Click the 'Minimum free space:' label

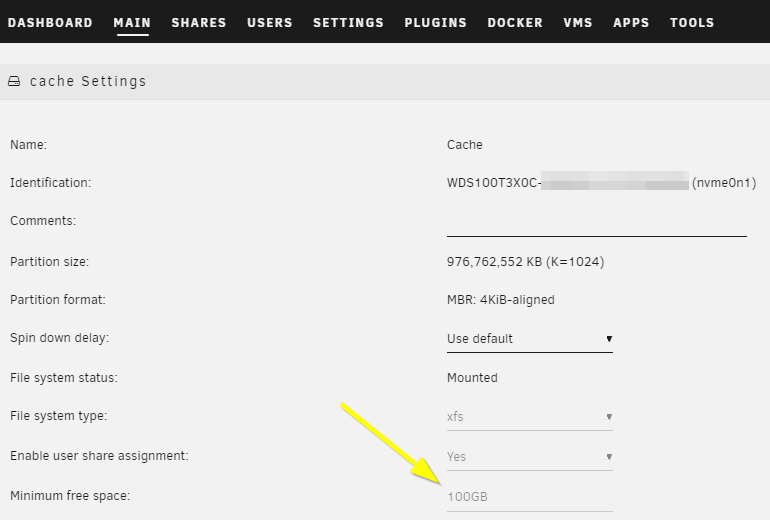point(70,496)
